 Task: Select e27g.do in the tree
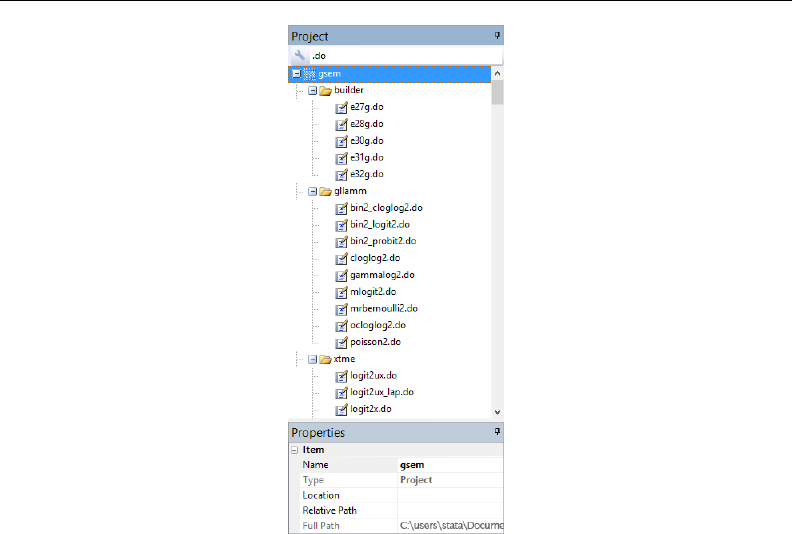pos(367,107)
